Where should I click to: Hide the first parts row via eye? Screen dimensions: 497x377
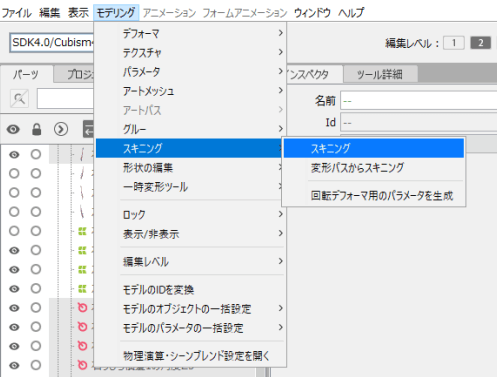tap(14, 155)
